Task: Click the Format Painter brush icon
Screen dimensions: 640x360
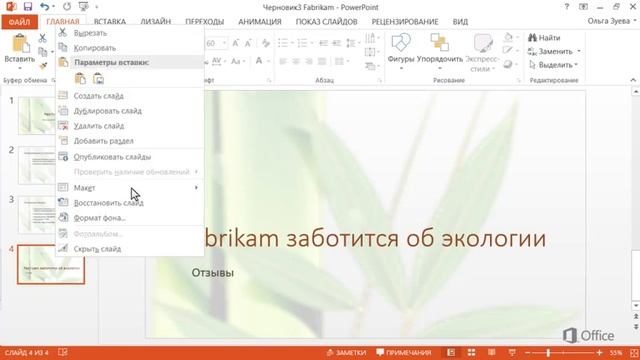Action: tap(43, 66)
